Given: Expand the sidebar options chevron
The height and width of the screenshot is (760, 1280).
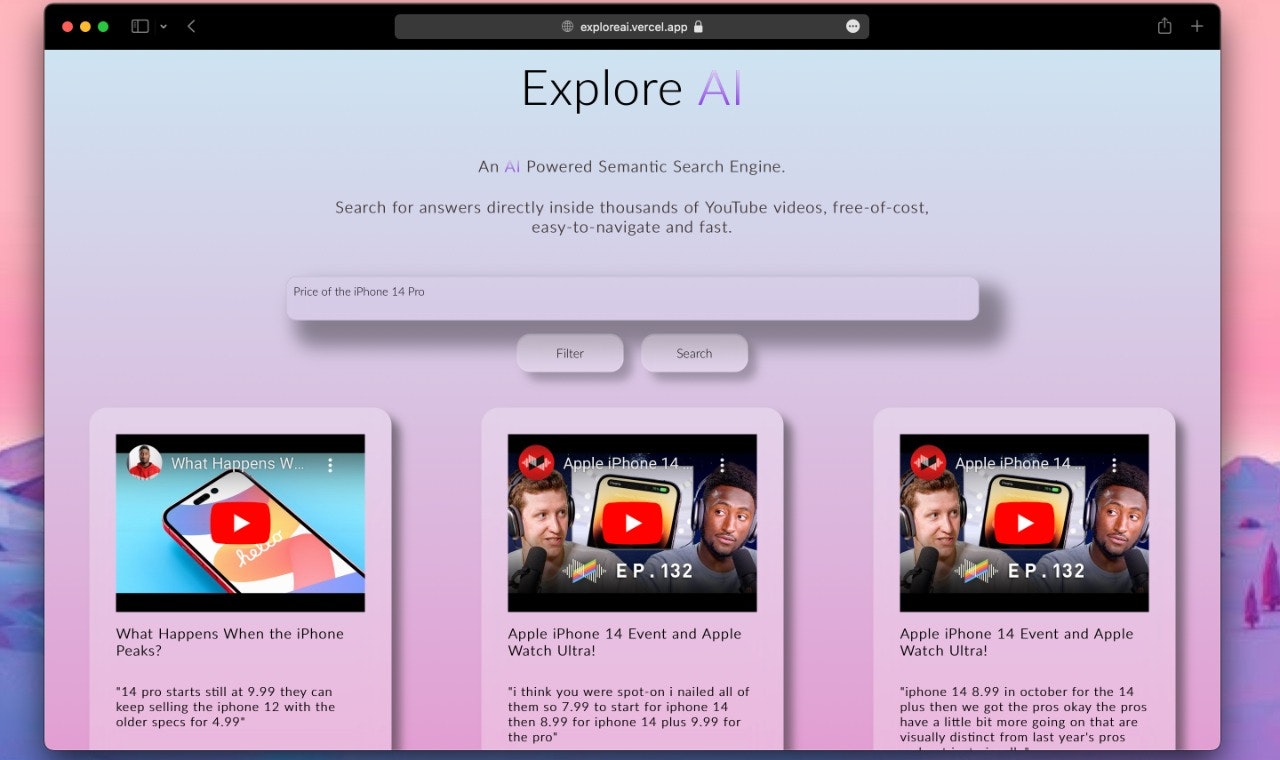Looking at the screenshot, I should (x=163, y=27).
